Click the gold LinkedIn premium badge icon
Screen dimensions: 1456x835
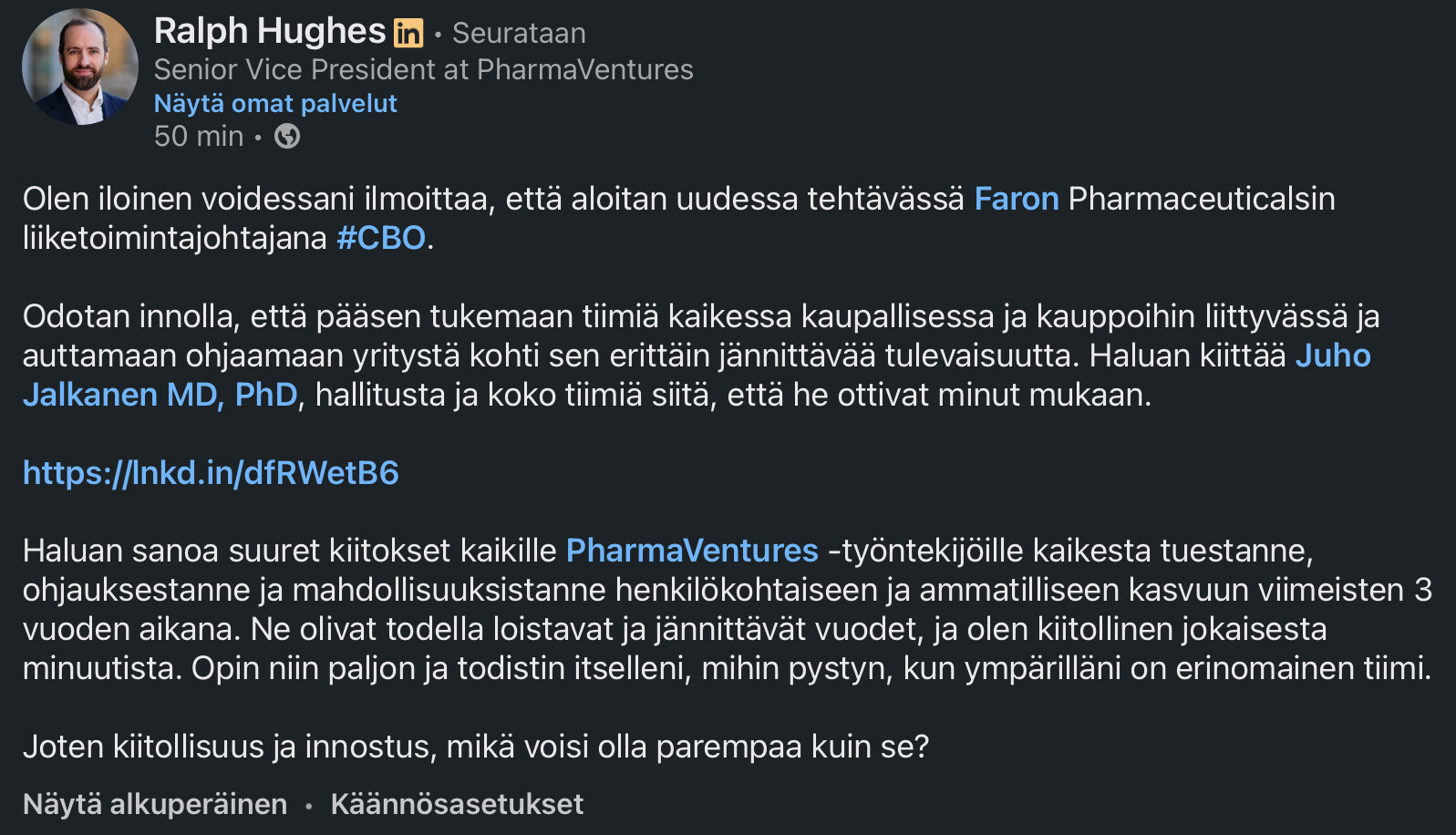coord(408,34)
